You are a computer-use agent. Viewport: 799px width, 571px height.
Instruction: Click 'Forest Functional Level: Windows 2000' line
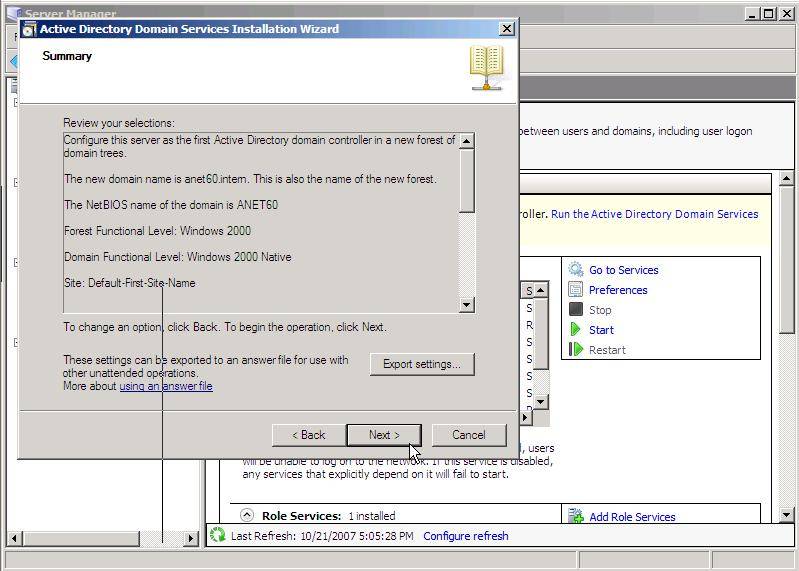click(157, 231)
